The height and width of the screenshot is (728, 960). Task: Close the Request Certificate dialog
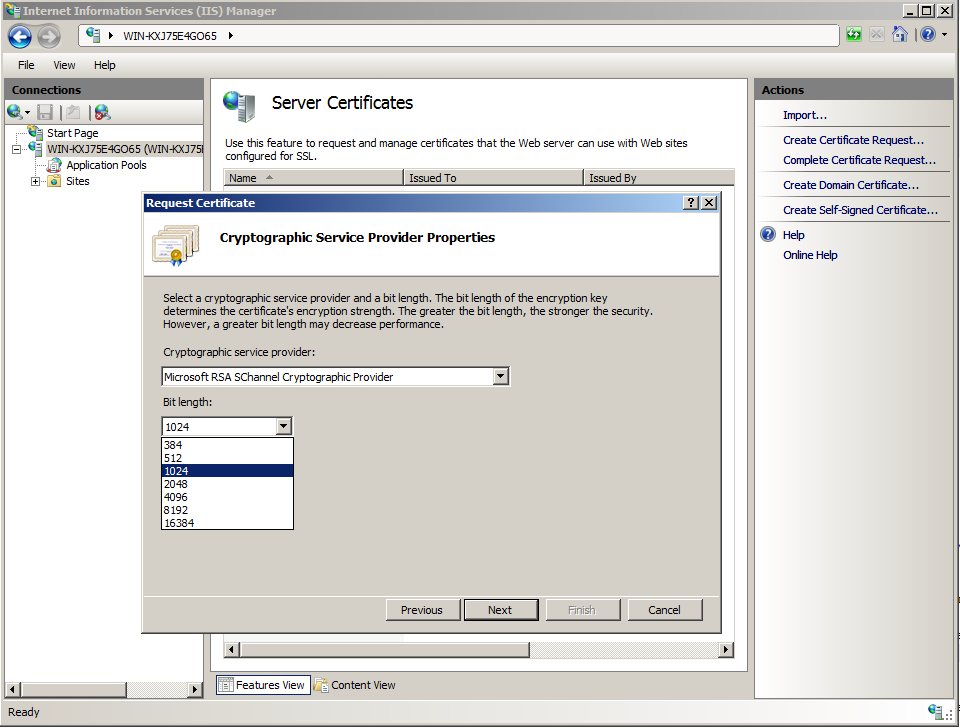pyautogui.click(x=709, y=203)
